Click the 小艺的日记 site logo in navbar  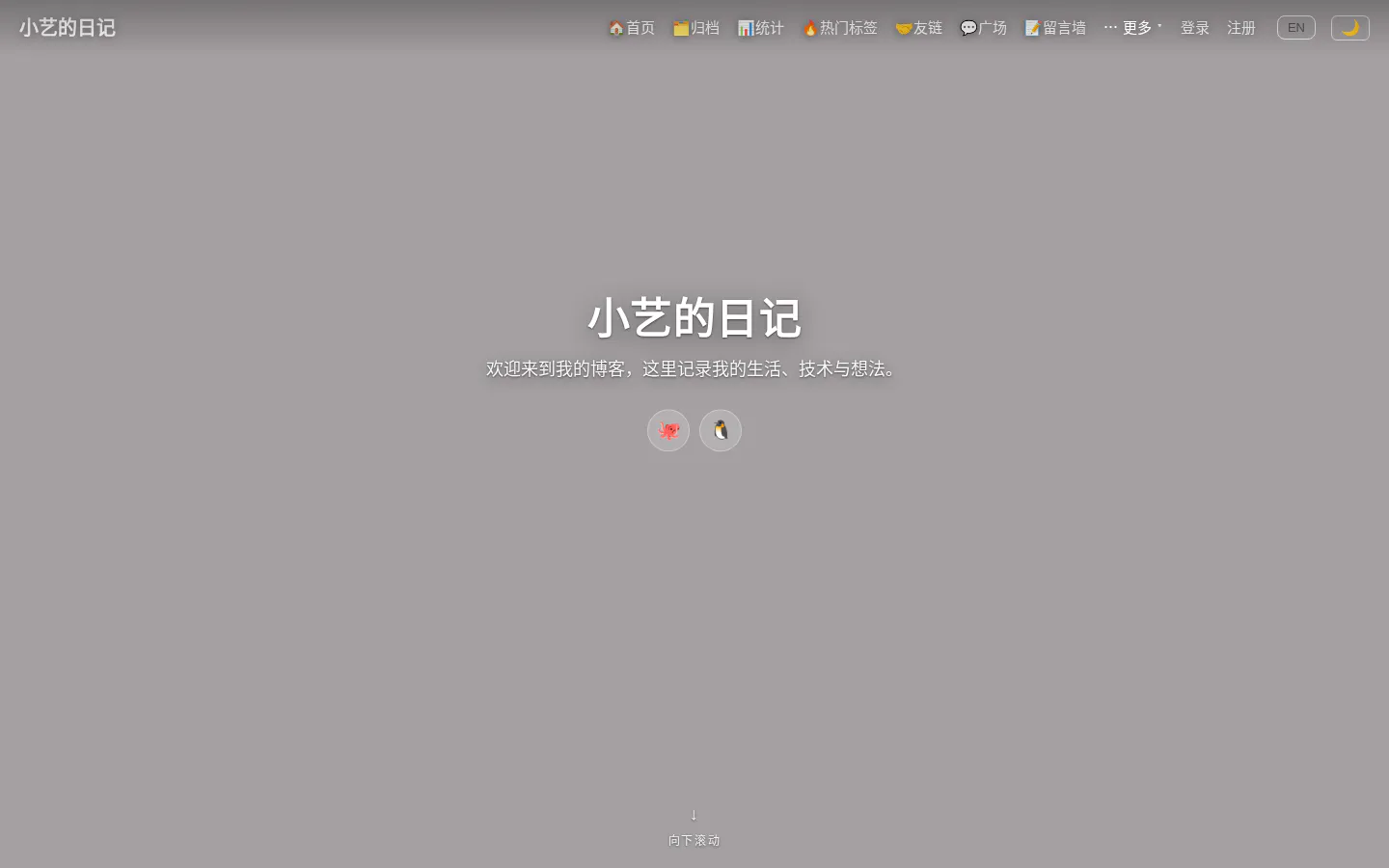click(68, 27)
